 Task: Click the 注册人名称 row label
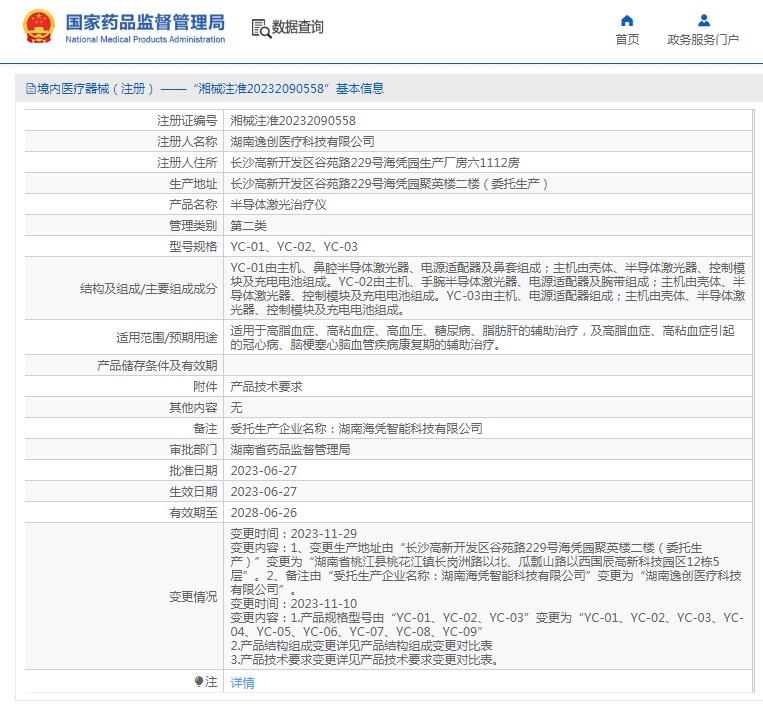(187, 142)
